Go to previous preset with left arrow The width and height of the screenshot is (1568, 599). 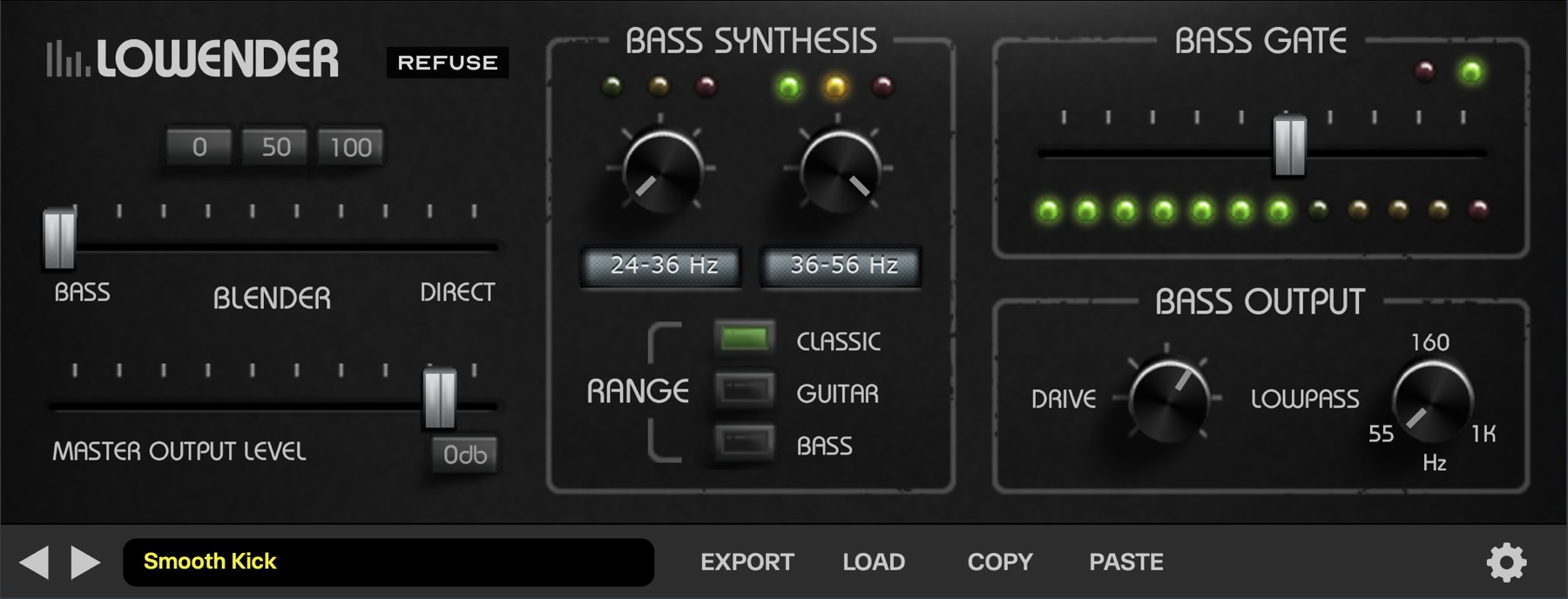point(35,562)
